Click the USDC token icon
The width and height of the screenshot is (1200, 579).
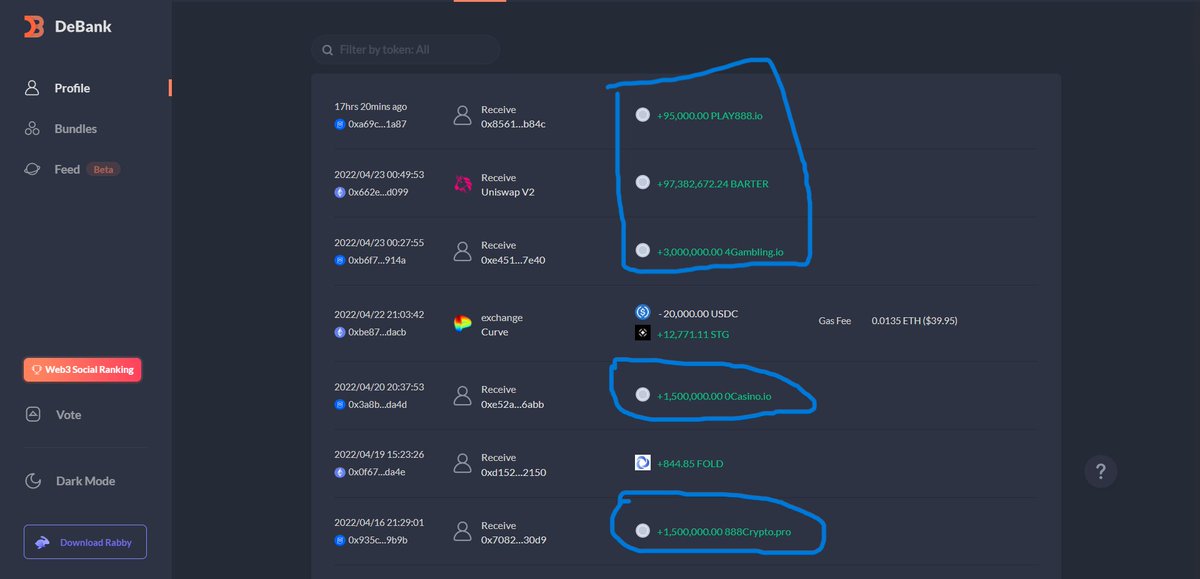[x=643, y=313]
